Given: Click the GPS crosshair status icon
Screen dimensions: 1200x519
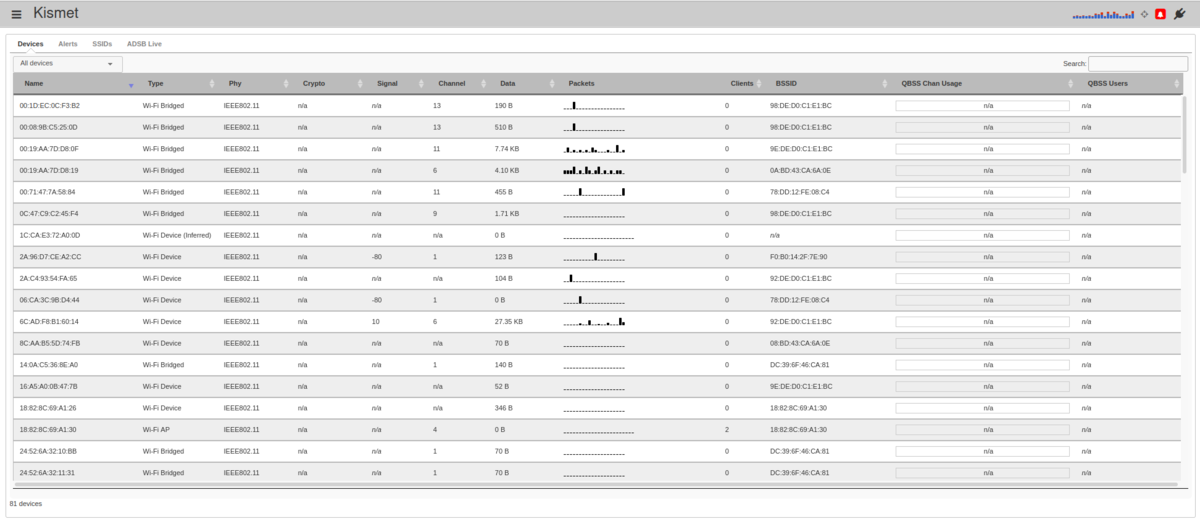Looking at the screenshot, I should 1145,14.
